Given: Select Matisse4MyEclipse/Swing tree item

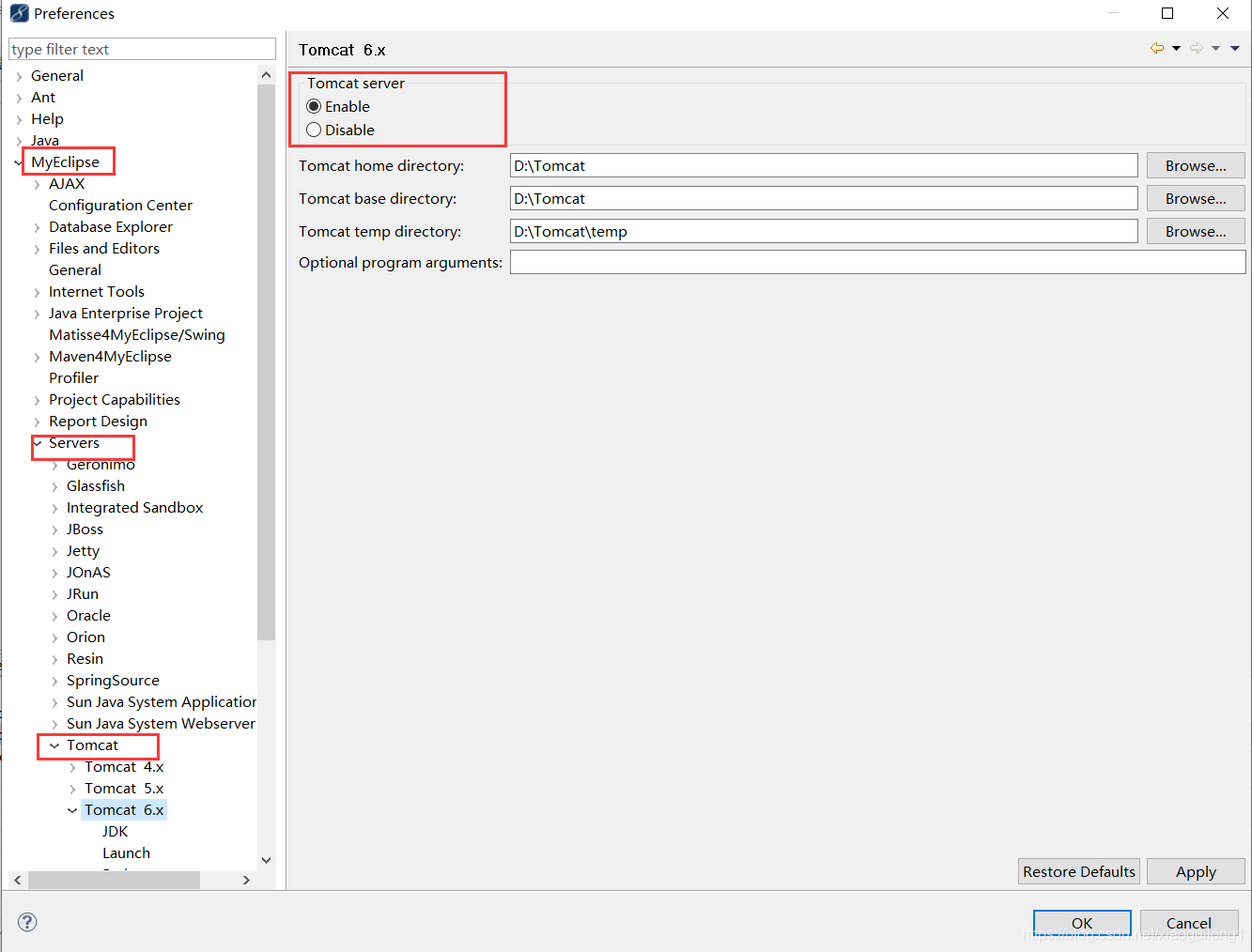Looking at the screenshot, I should coord(137,334).
